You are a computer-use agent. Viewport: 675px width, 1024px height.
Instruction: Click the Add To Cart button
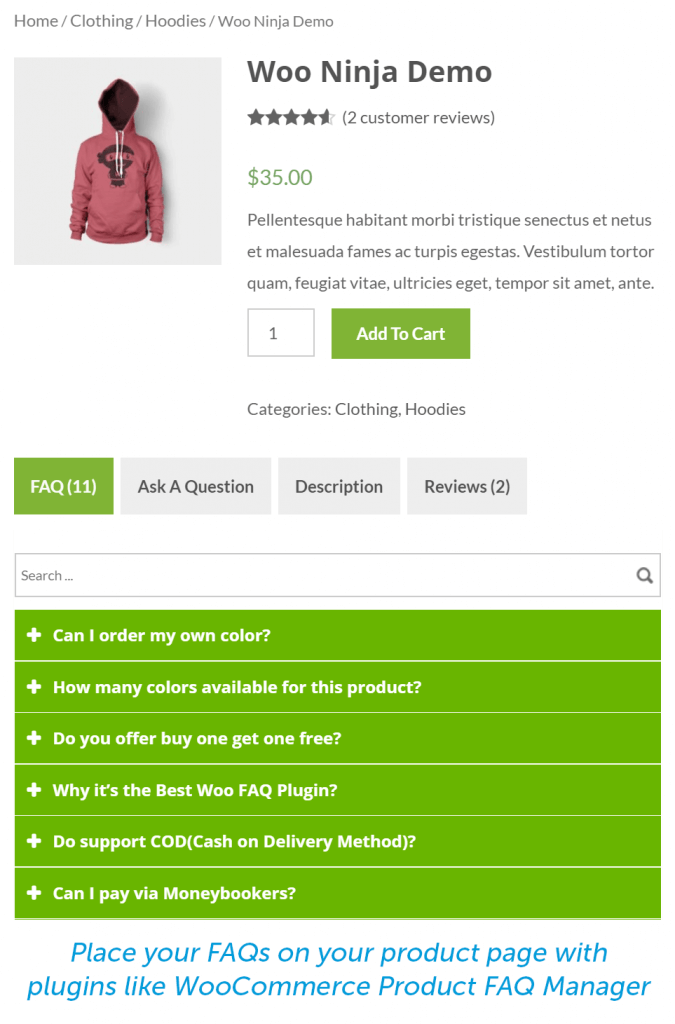click(400, 333)
